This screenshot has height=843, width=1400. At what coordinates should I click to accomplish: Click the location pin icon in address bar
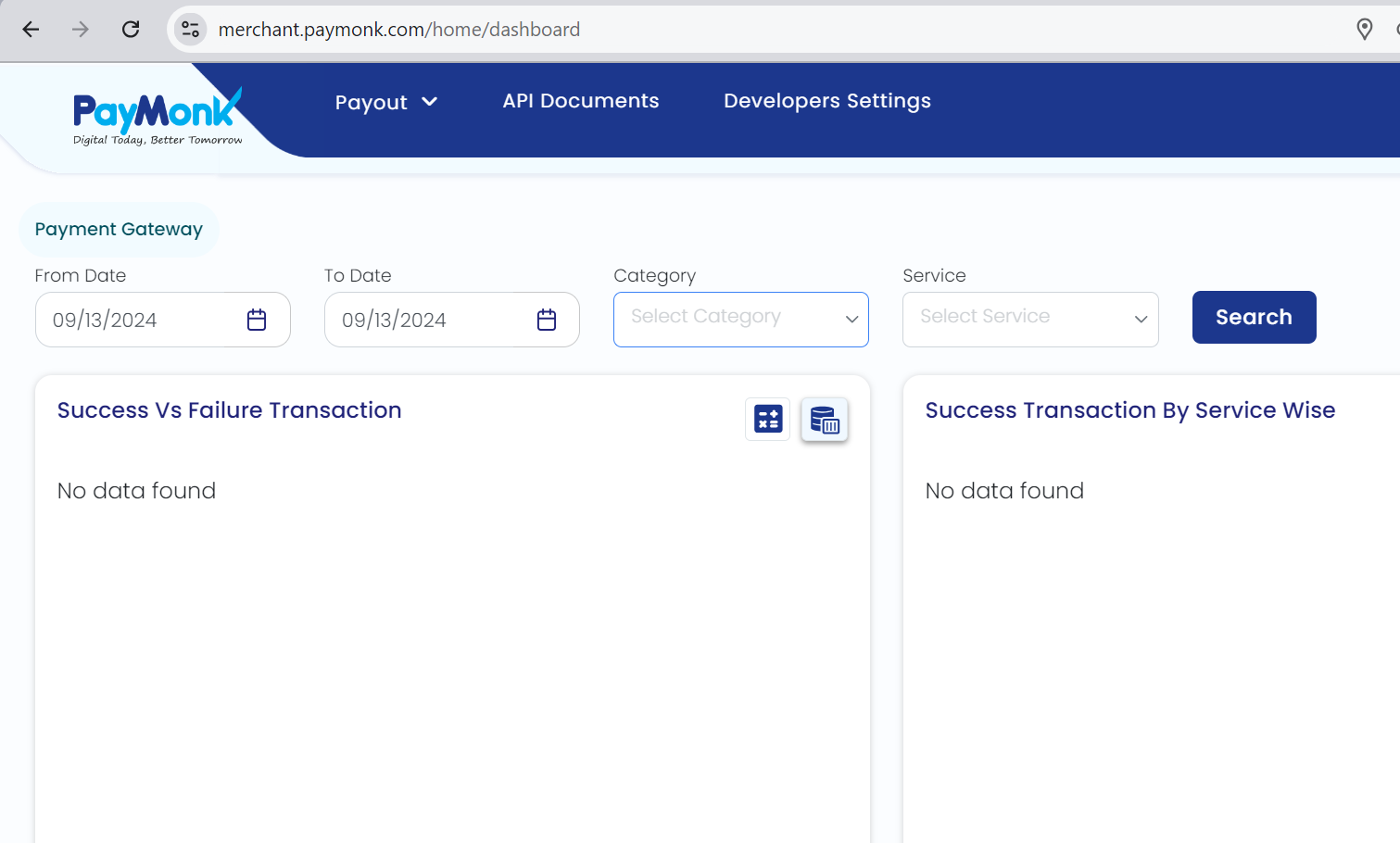[1364, 30]
